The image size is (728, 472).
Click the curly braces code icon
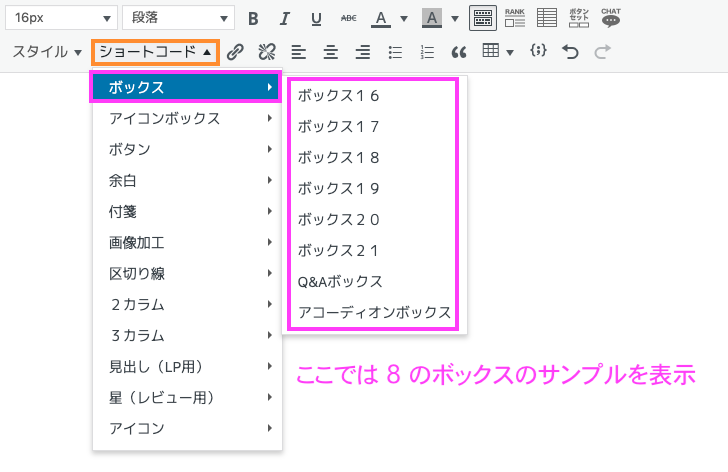[538, 51]
